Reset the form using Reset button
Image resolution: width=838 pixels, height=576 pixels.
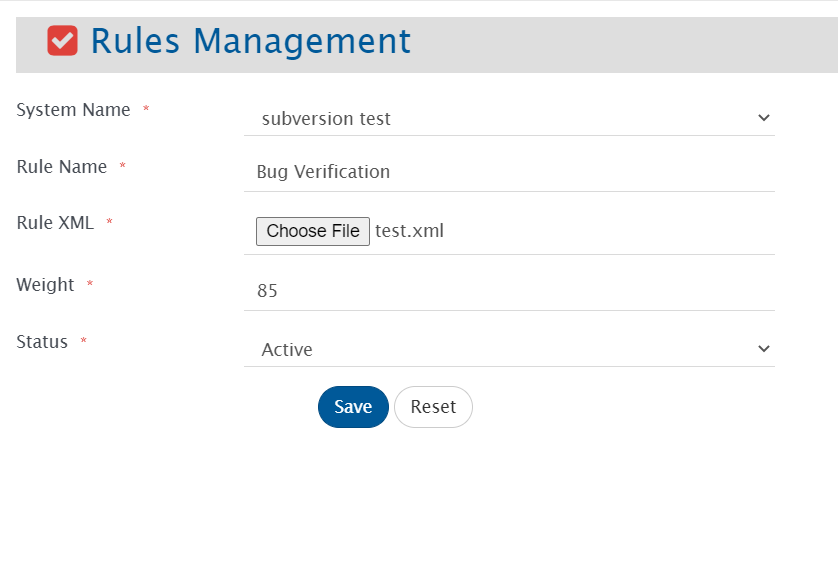pyautogui.click(x=433, y=407)
